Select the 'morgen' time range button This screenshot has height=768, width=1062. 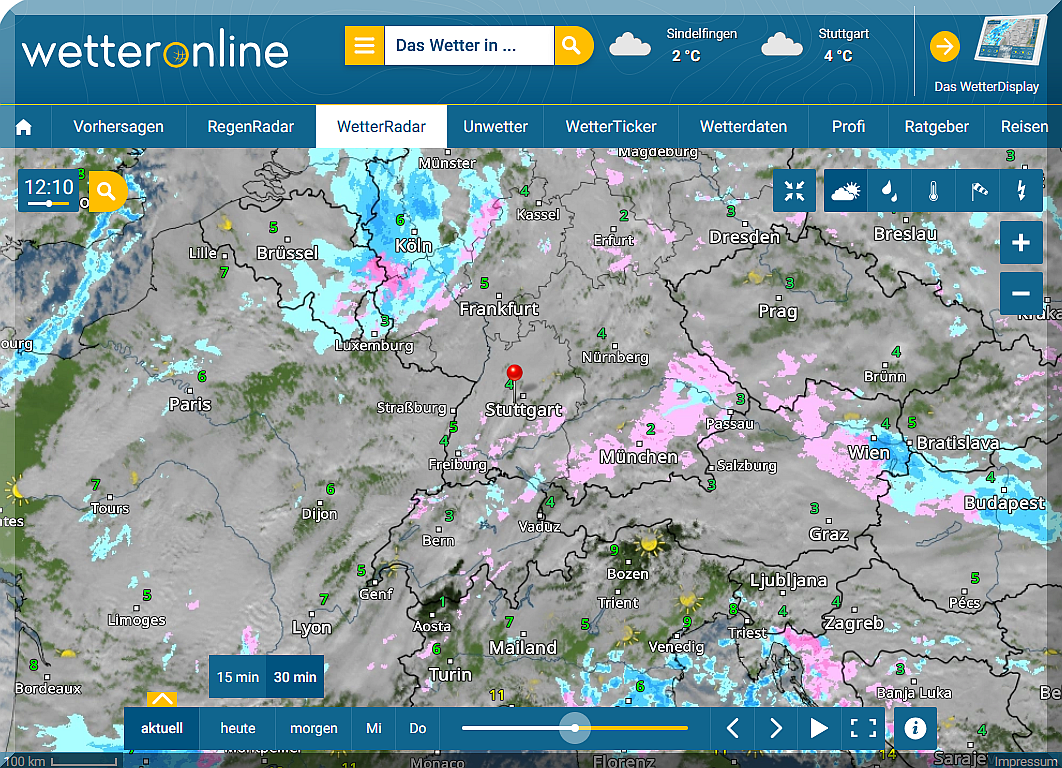(x=314, y=728)
